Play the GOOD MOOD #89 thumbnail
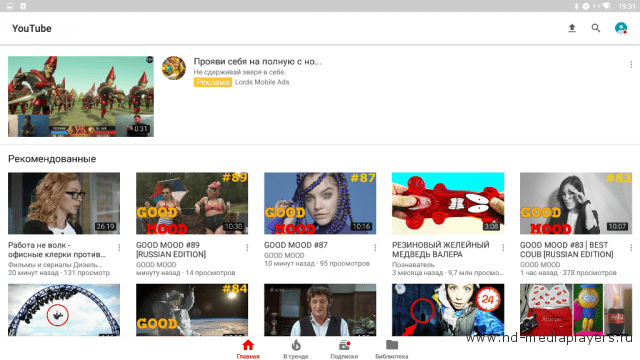The image size is (640, 360). pyautogui.click(x=192, y=203)
